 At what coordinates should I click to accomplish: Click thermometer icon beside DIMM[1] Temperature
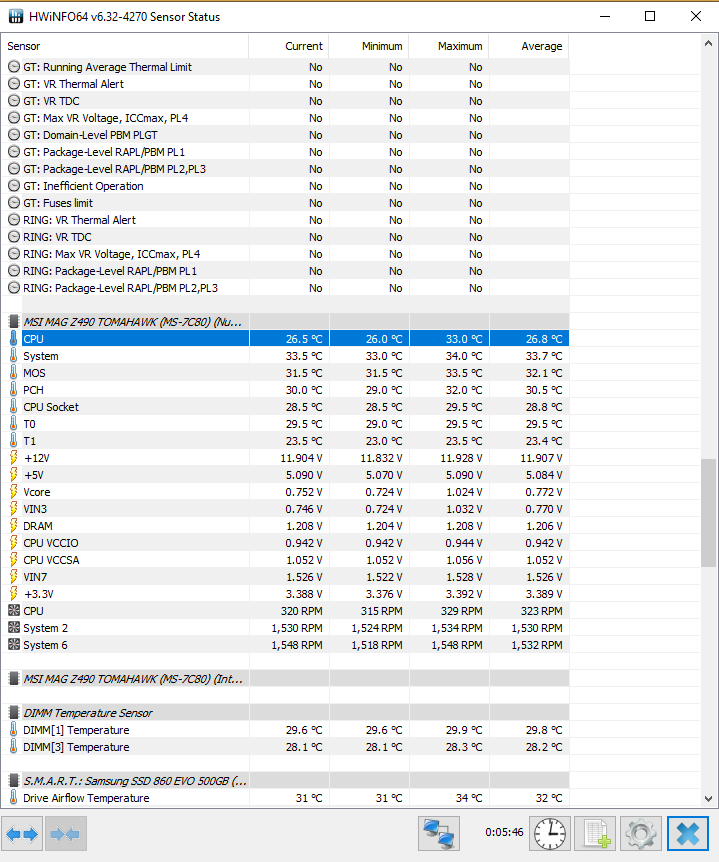pos(14,730)
